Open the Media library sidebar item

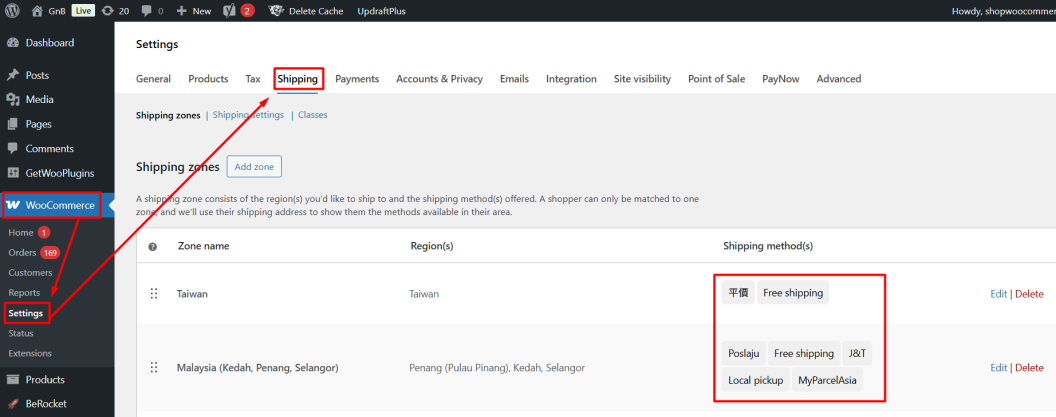coord(39,99)
